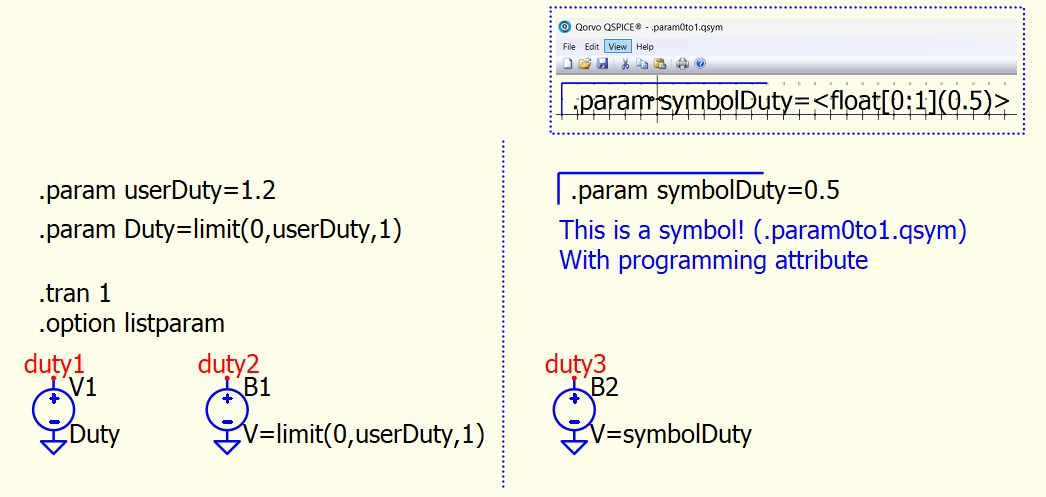1046x497 pixels.
Task: Select behavioral source B2 symbol
Action: [x=574, y=408]
